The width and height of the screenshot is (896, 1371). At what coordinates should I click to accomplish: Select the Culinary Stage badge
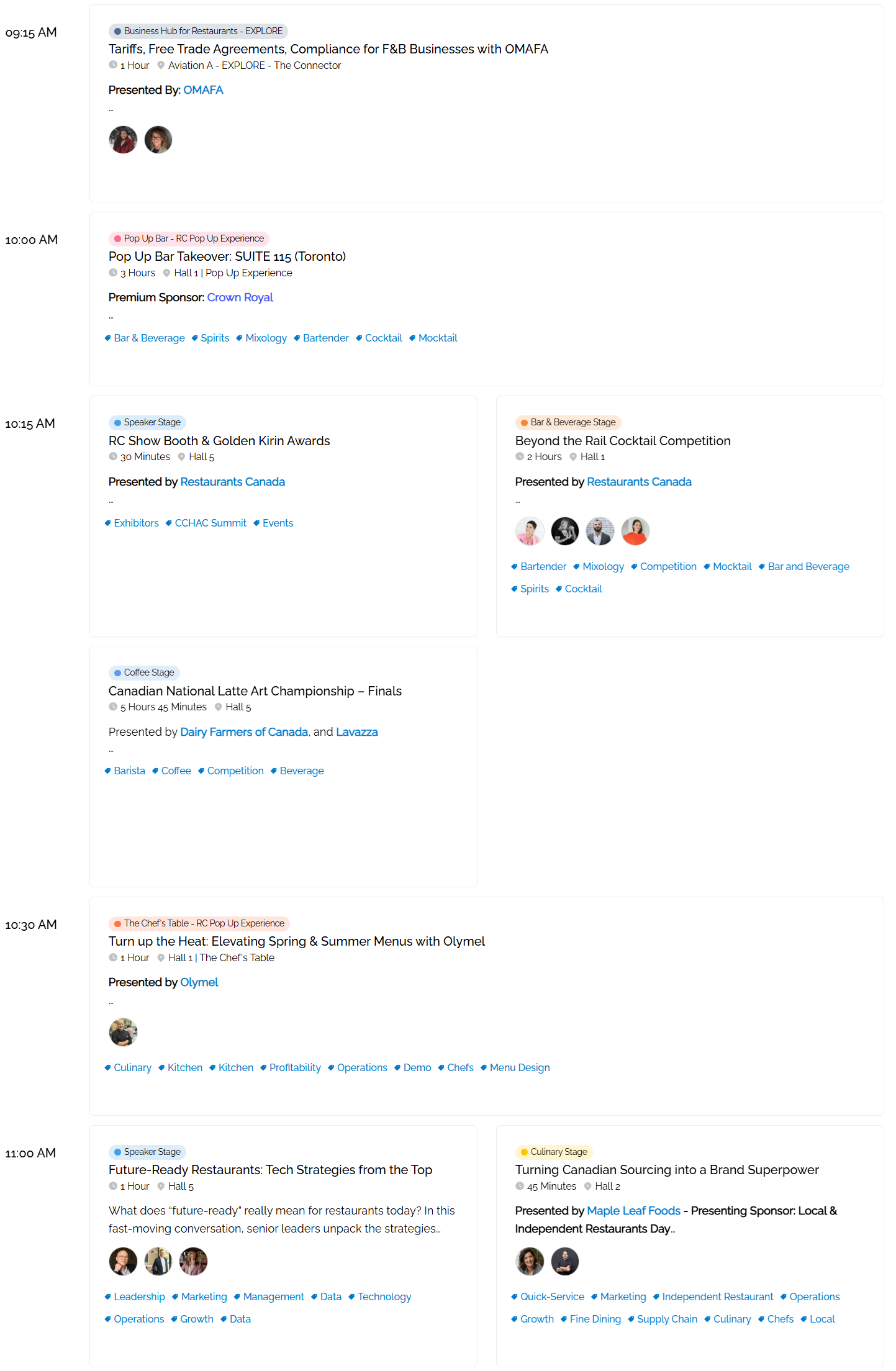tap(554, 1152)
